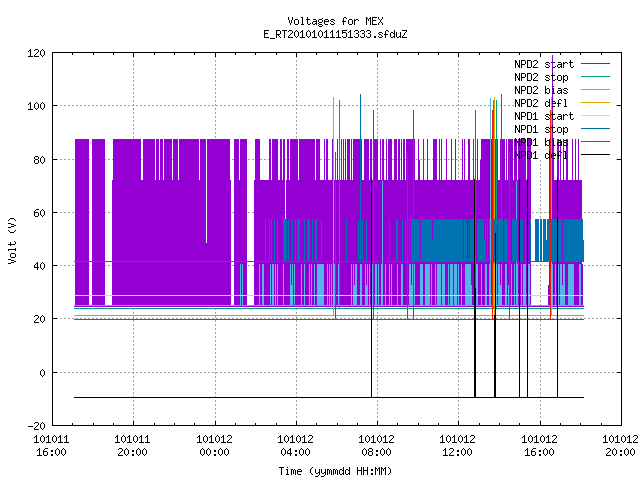Pick the red NPD1 bias legend line
Screen dimensions: 640x480
click(x=595, y=142)
